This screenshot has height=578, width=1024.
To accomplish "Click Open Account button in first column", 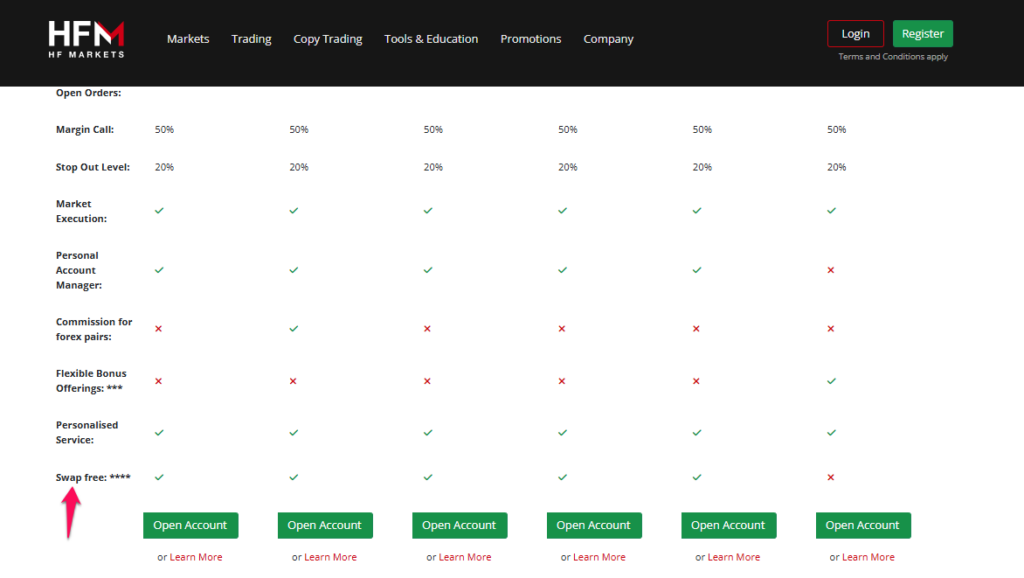I will pyautogui.click(x=191, y=525).
